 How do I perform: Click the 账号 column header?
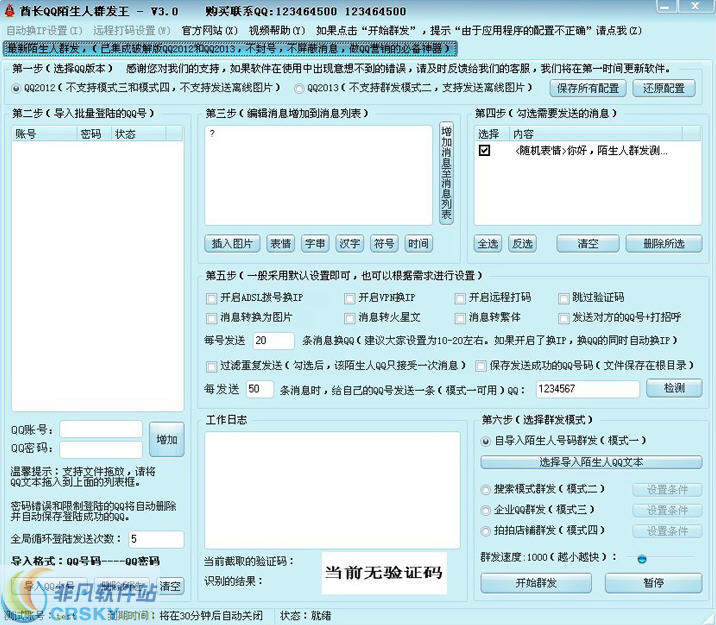(44, 134)
